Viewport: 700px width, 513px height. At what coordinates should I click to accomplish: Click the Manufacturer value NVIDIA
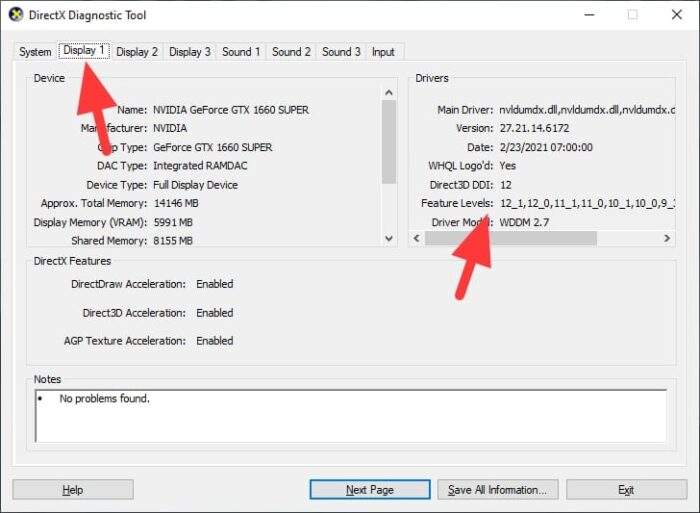click(x=170, y=128)
